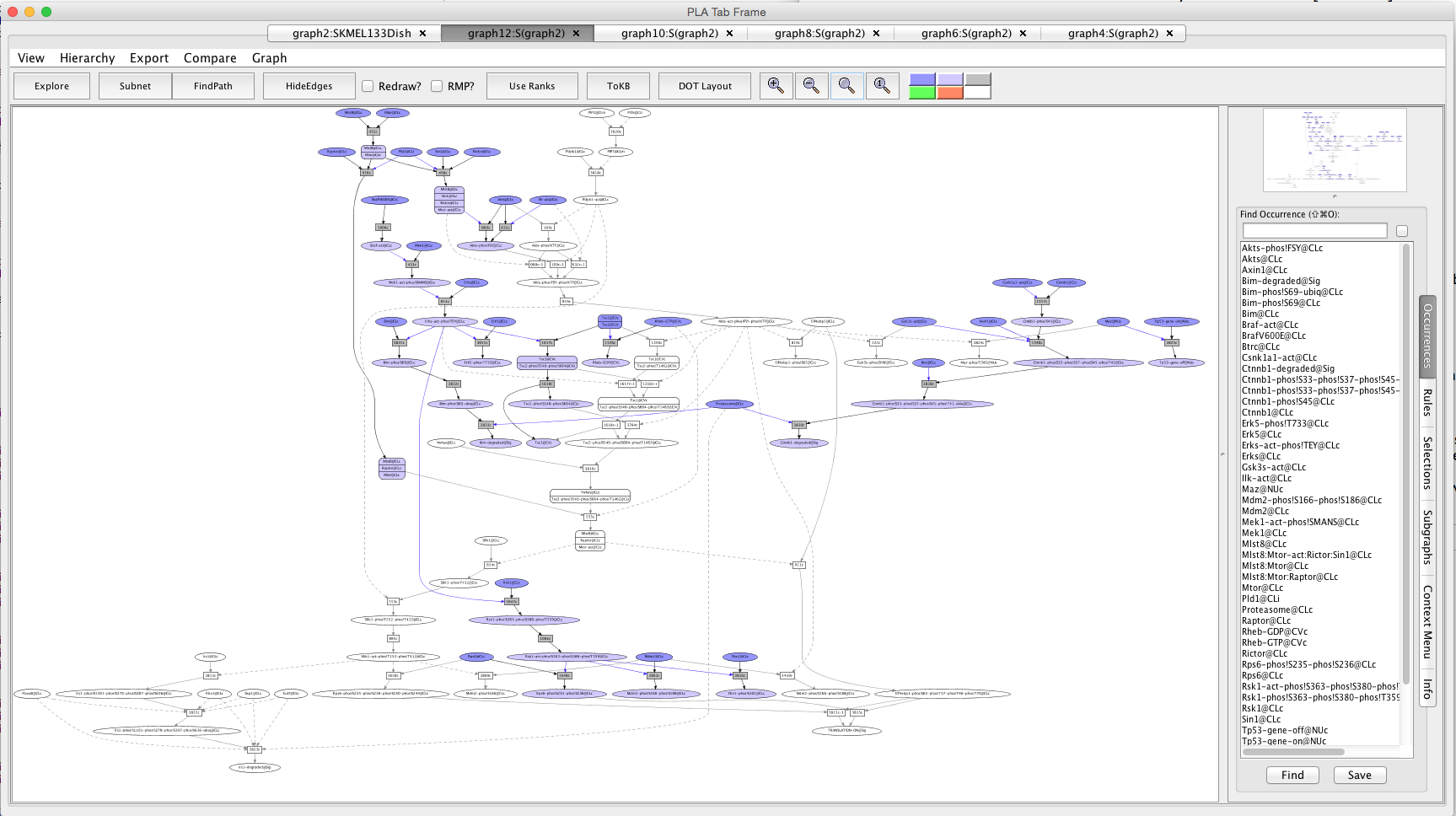Open the Occurrences side tab
This screenshot has height=816, width=1456.
1427,335
